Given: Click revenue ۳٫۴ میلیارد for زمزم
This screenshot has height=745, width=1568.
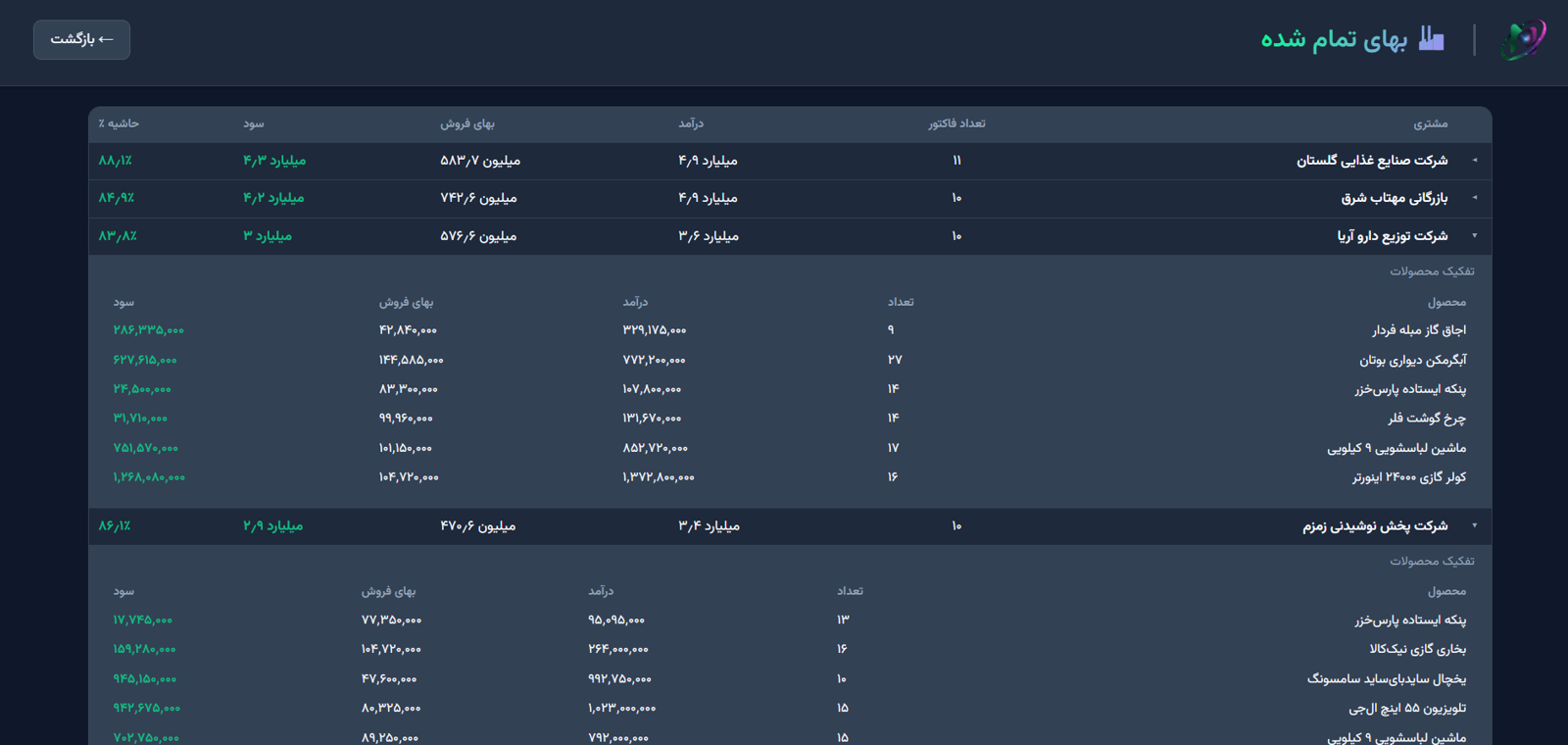Looking at the screenshot, I should click(x=710, y=526).
